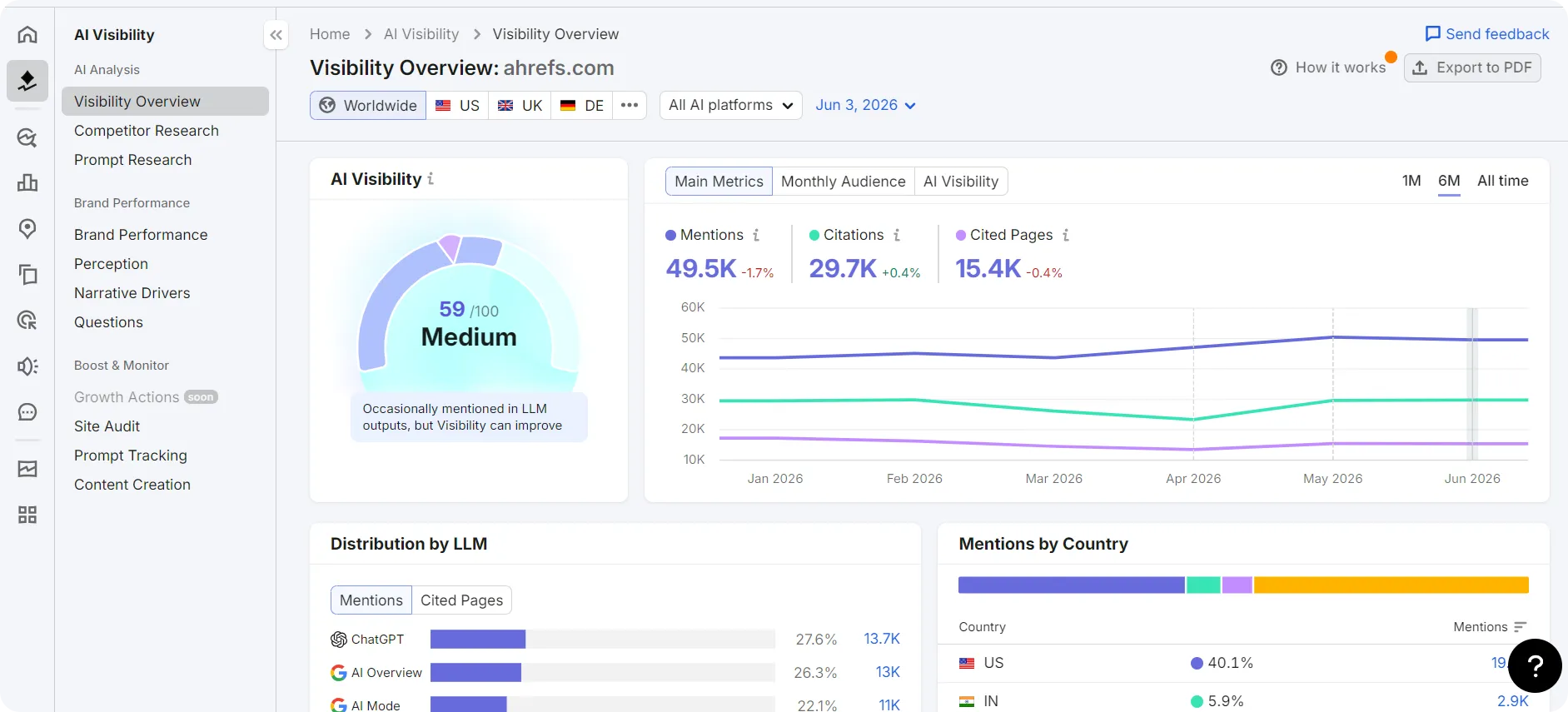Click the ChatGPT logo icon

[339, 640]
